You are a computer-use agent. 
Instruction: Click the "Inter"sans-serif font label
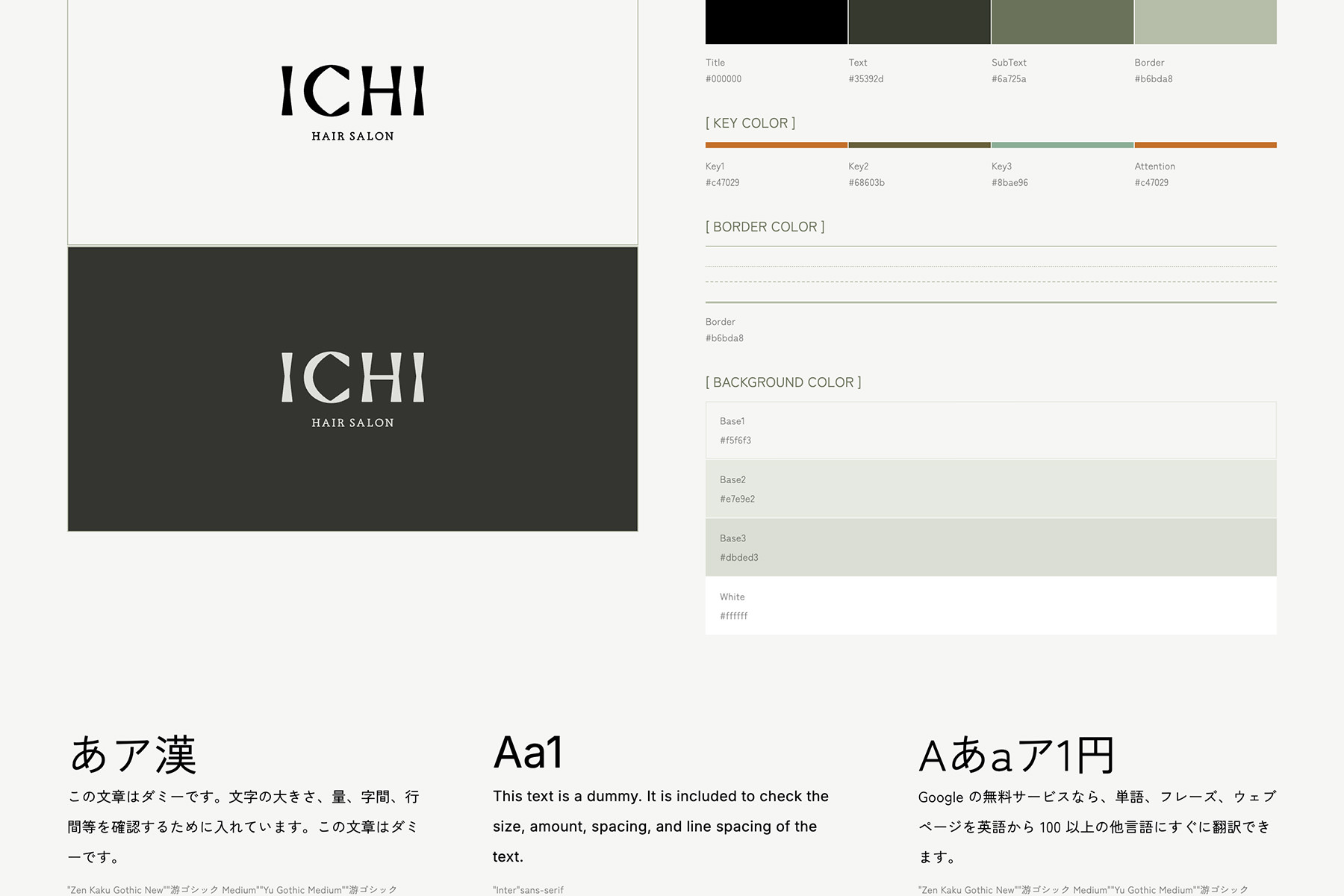click(x=529, y=890)
